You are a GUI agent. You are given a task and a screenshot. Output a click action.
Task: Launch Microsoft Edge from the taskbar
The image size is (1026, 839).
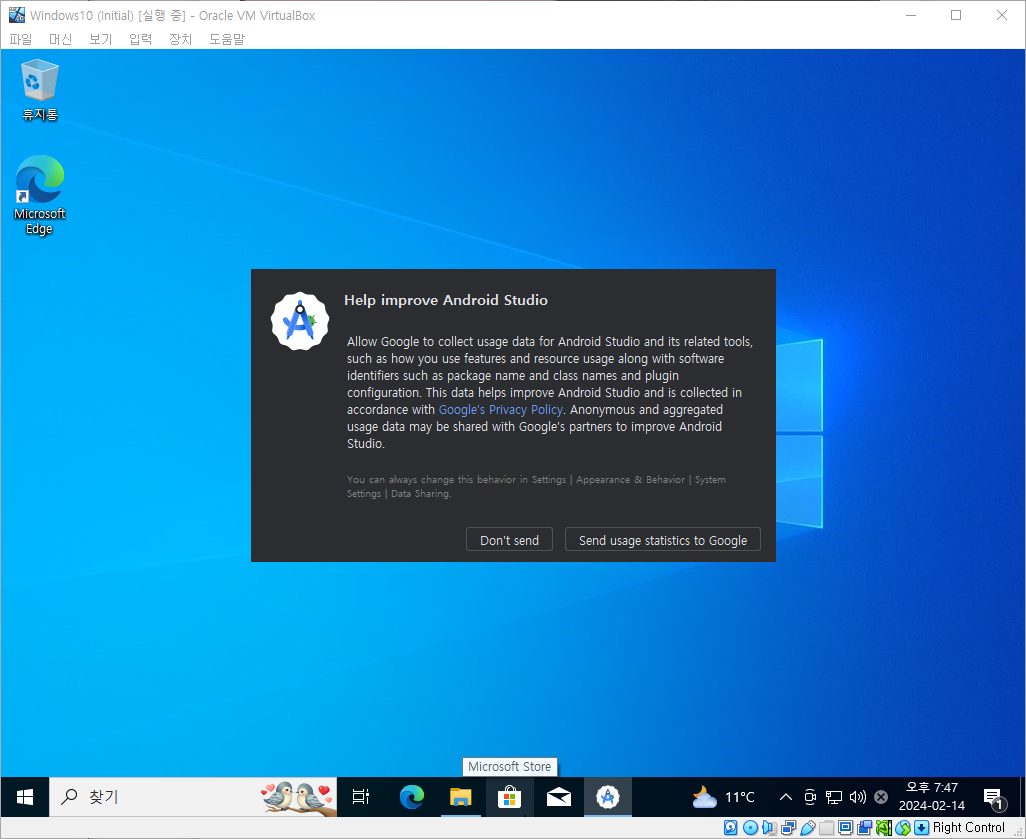[412, 796]
